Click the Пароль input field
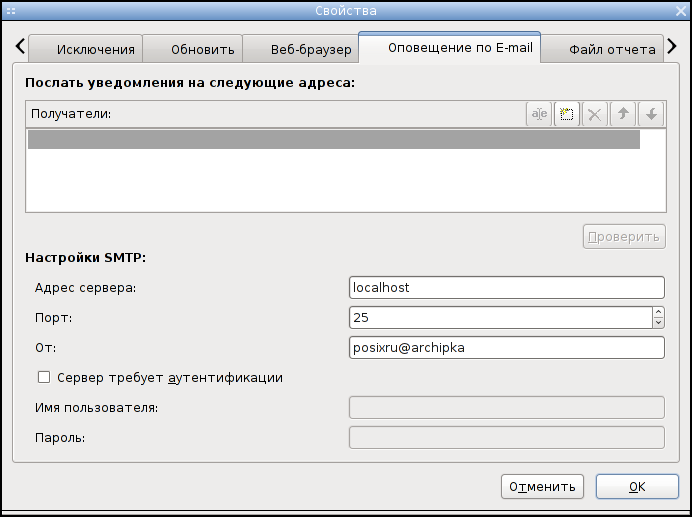692x517 pixels. coord(507,438)
